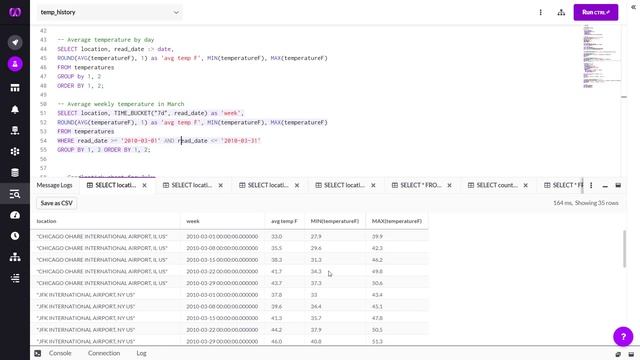This screenshot has height=360, width=640.
Task: Click line 55 GROUP BY 1, 2 ORDER BY
Action: [104, 150]
